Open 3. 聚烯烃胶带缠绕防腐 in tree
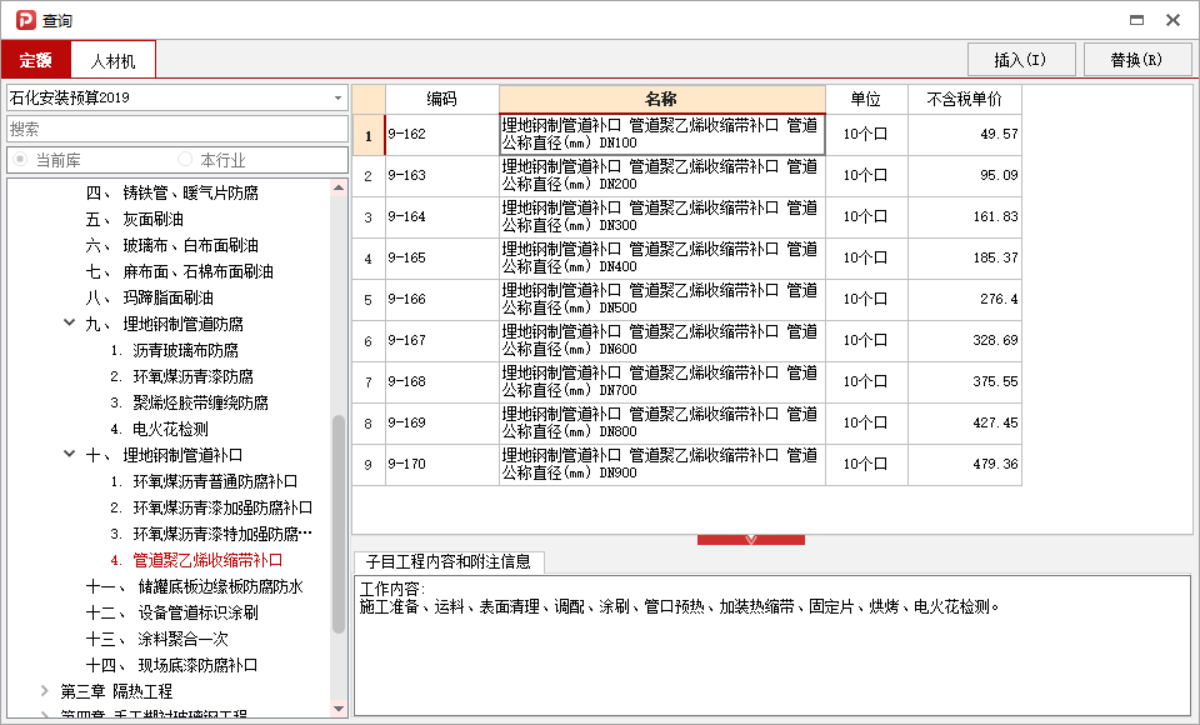Image resolution: width=1200 pixels, height=725 pixels. point(189,402)
